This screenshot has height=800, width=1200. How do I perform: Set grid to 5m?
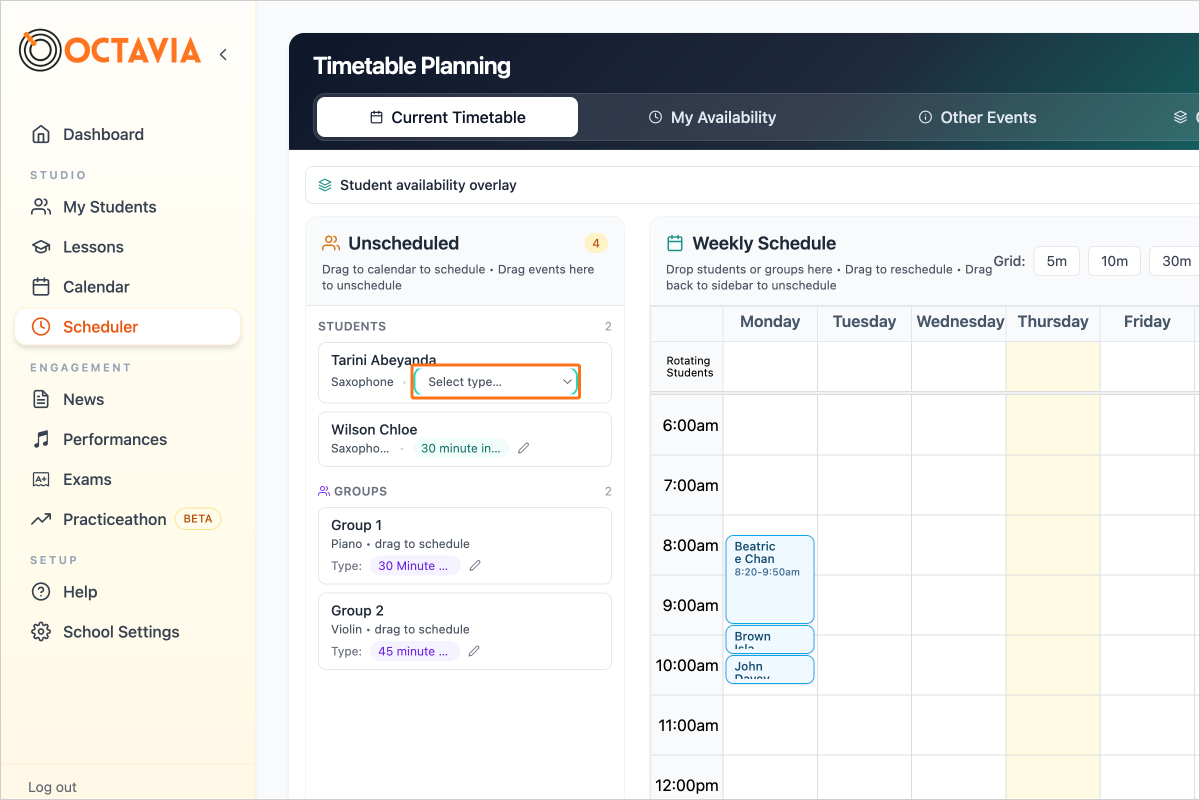point(1056,261)
